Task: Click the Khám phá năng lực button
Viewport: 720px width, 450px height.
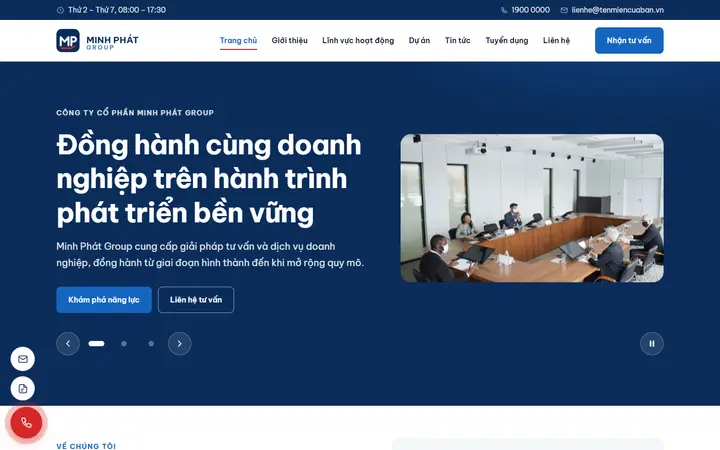Action: tap(104, 300)
